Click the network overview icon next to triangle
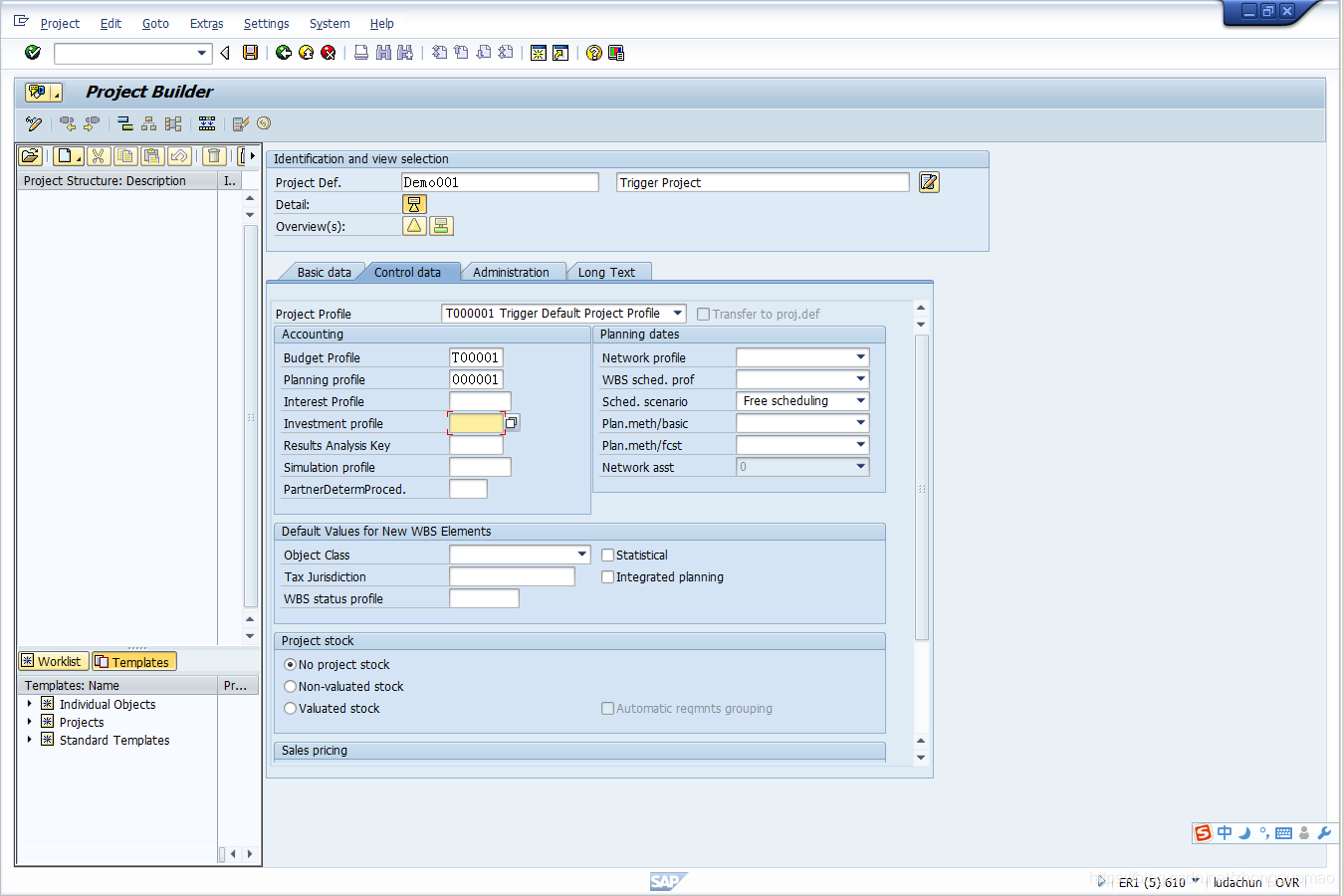This screenshot has height=896, width=1344. click(441, 226)
